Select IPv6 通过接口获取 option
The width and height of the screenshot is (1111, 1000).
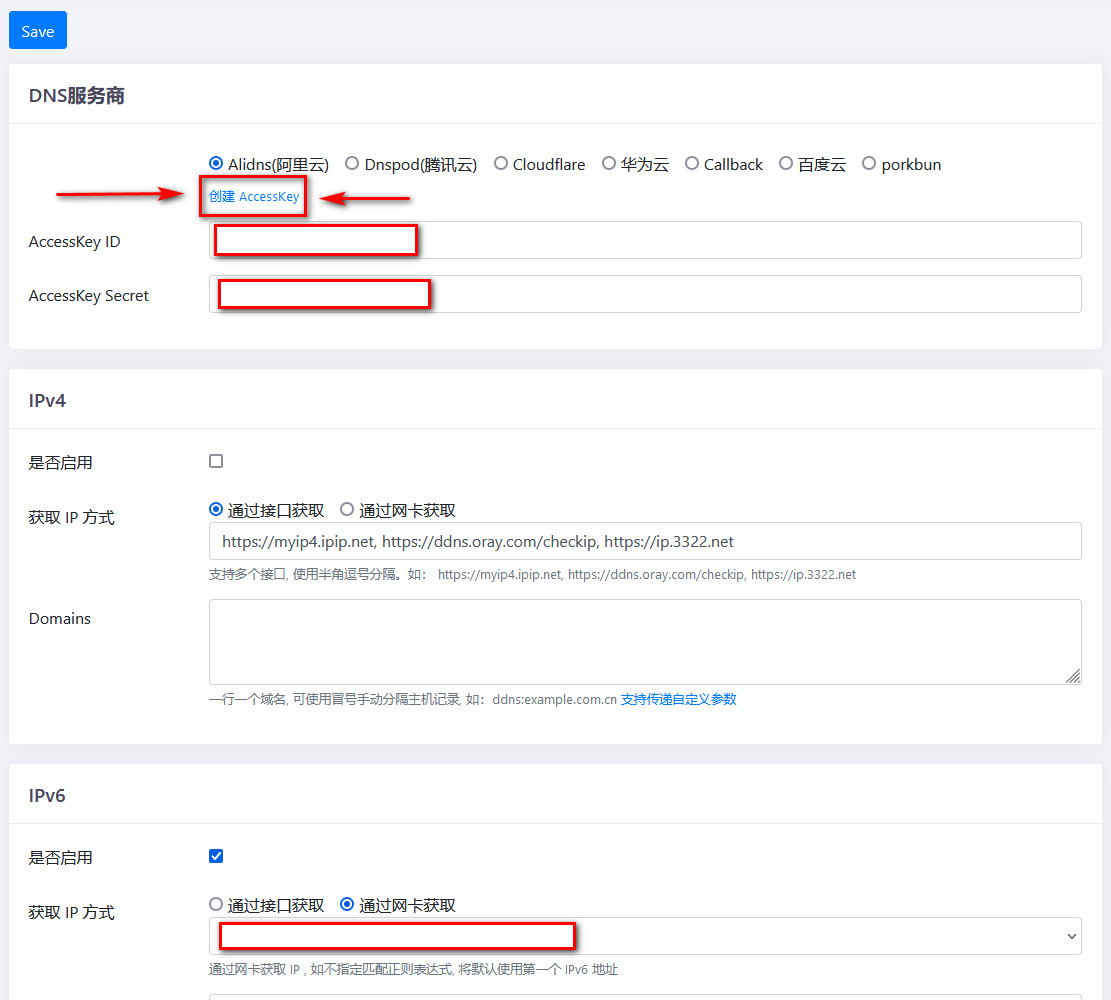coord(216,904)
